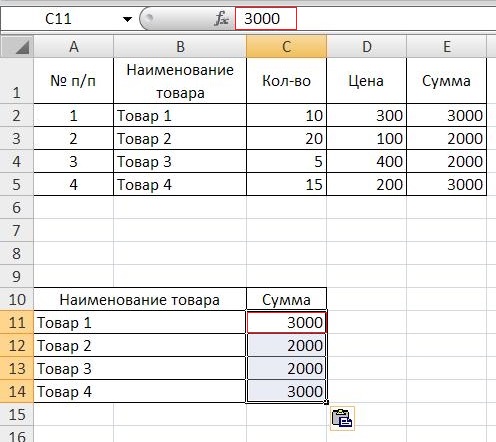
Task: Select column E header
Action: [x=447, y=47]
